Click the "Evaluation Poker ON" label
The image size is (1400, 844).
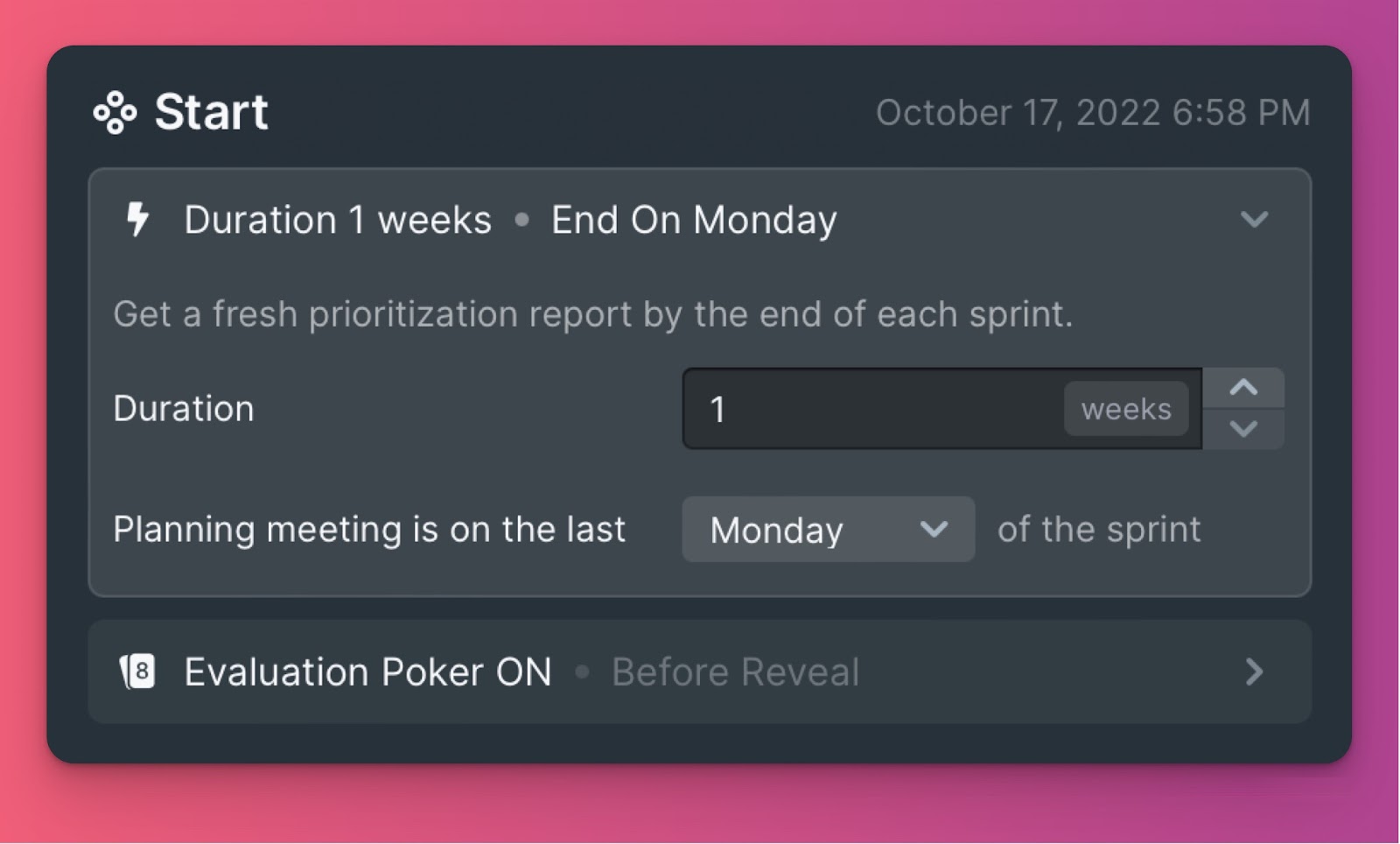[367, 672]
